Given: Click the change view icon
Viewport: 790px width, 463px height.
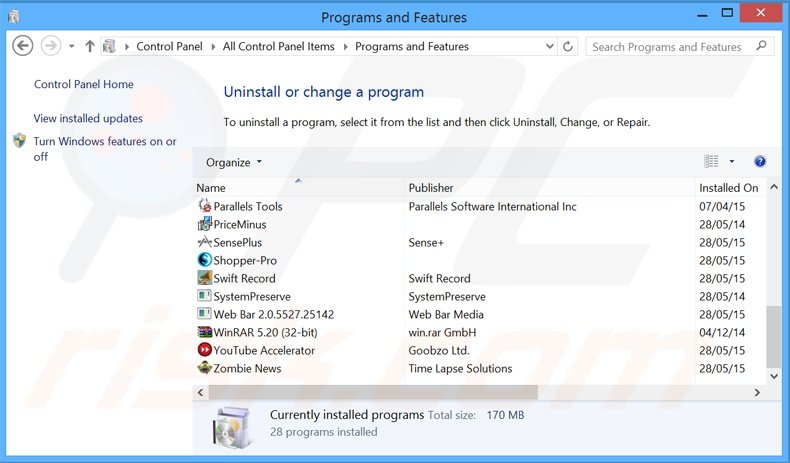Looking at the screenshot, I should pos(711,161).
